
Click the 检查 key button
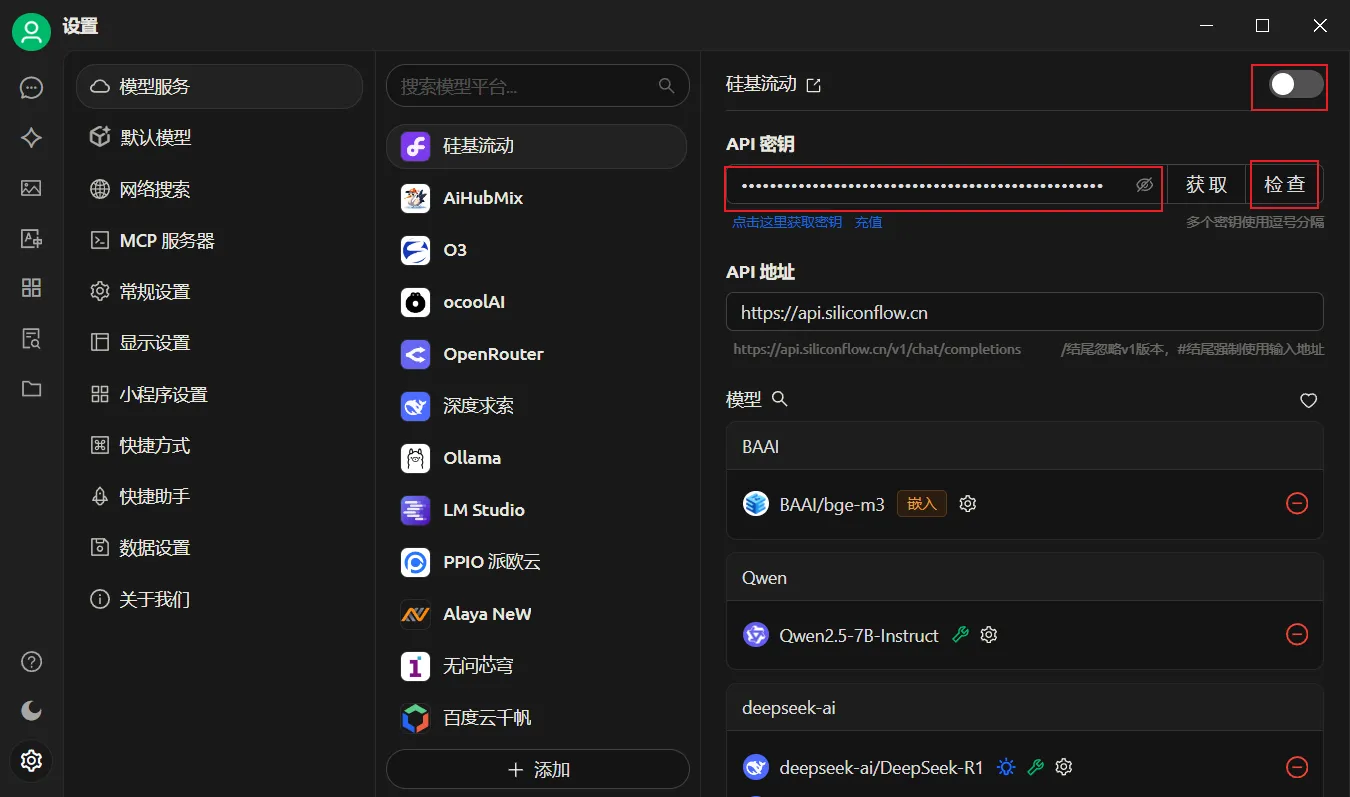pos(1284,185)
